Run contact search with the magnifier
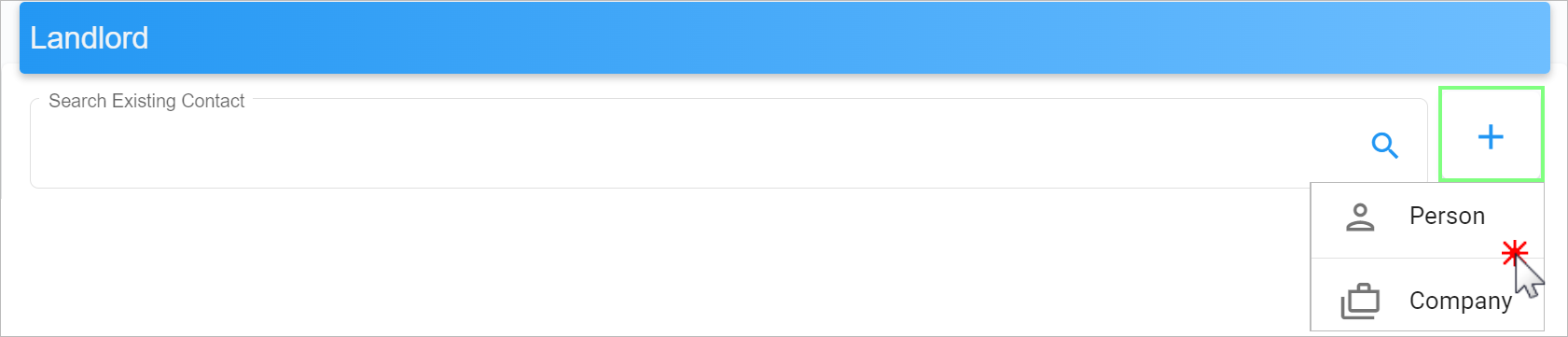This screenshot has height=337, width=1568. pyautogui.click(x=1384, y=145)
